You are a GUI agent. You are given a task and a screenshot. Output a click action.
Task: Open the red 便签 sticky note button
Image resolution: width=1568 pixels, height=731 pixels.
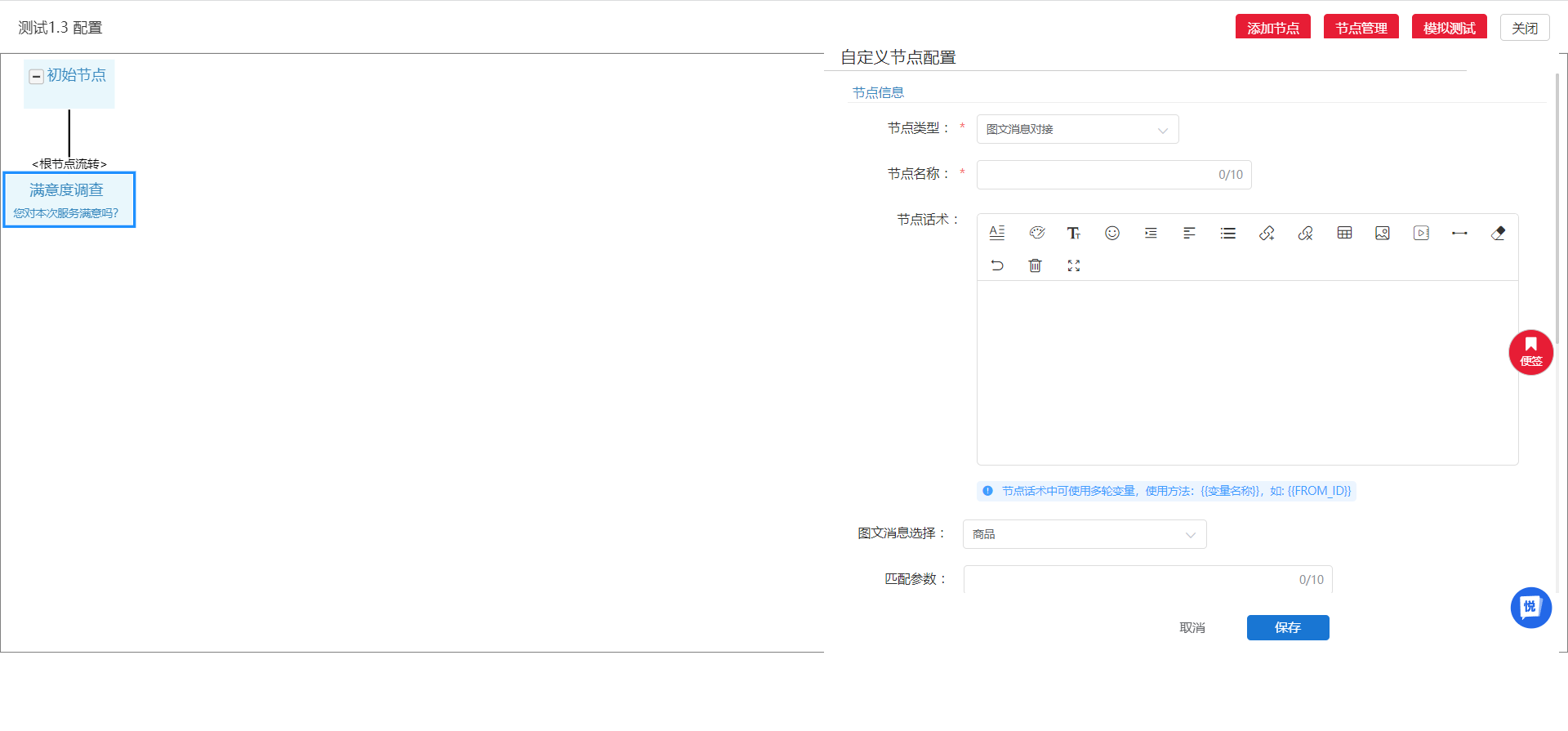[1530, 352]
